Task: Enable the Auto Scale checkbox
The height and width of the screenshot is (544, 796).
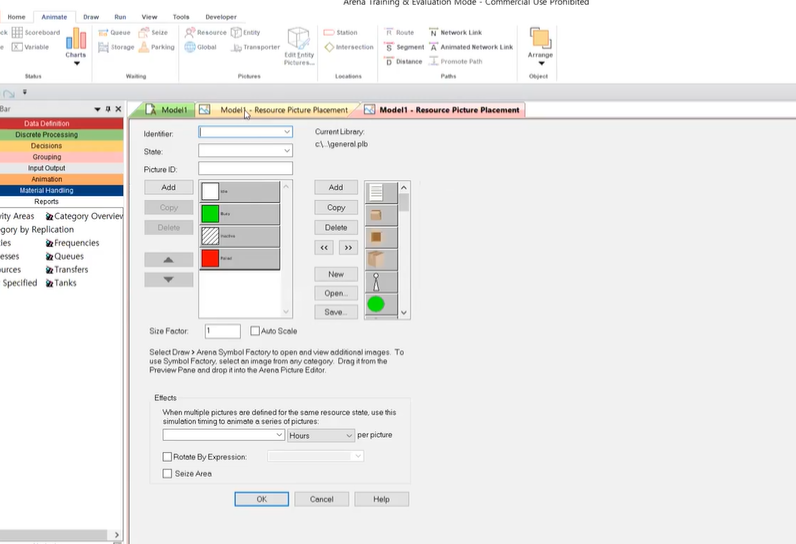Action: 255,331
